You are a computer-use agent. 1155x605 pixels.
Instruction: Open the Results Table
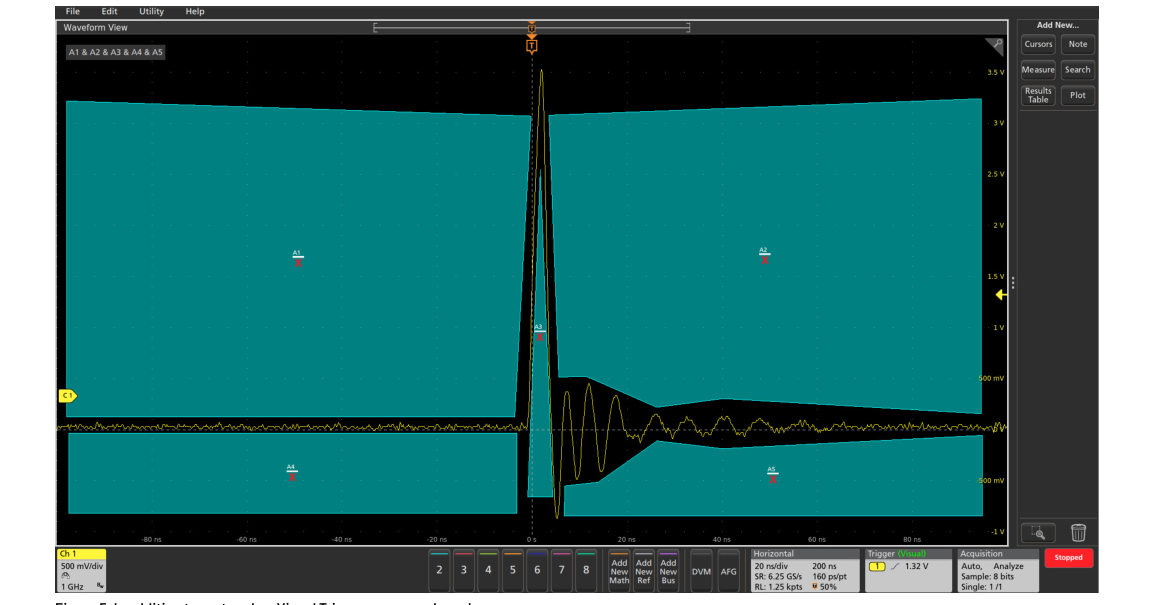tap(1038, 95)
